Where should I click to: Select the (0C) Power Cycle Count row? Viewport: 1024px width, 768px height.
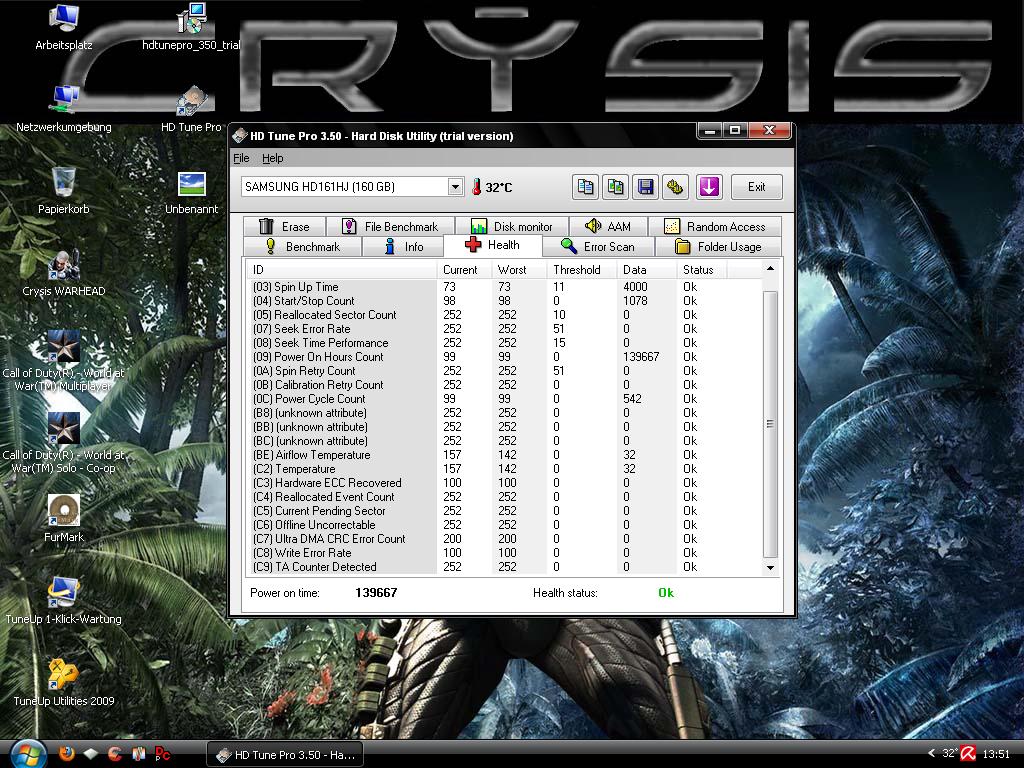pos(504,398)
